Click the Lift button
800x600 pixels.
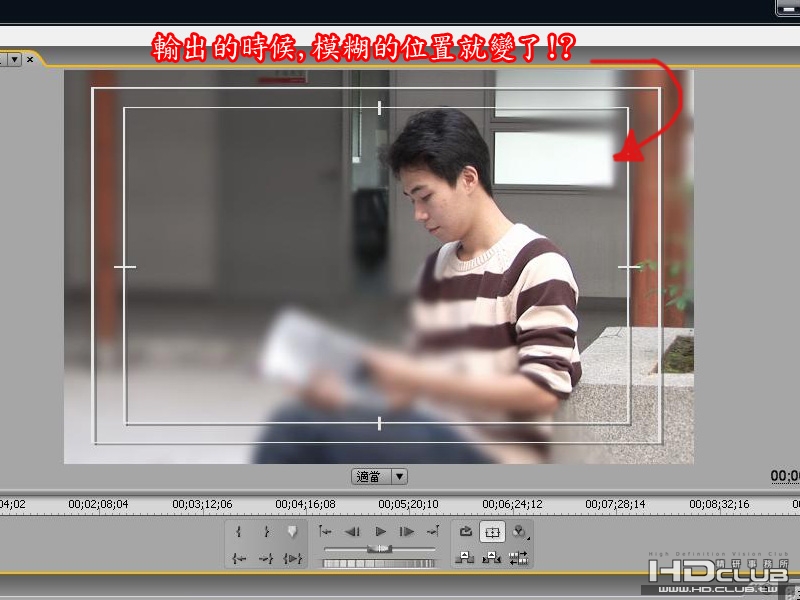pos(465,558)
